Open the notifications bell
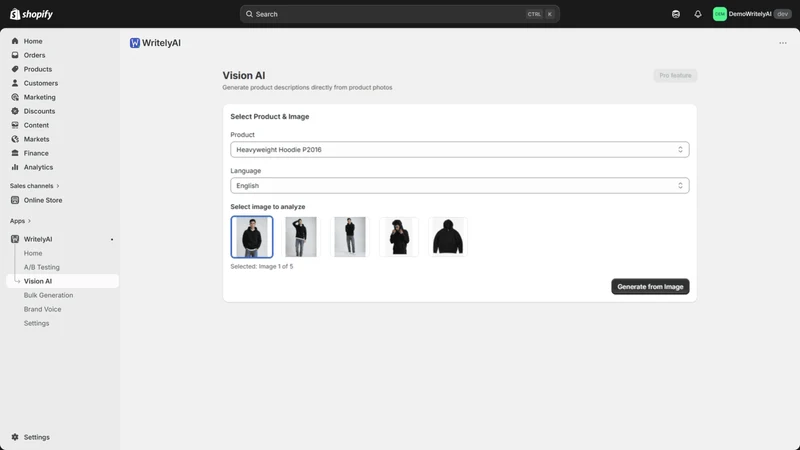 [x=697, y=14]
